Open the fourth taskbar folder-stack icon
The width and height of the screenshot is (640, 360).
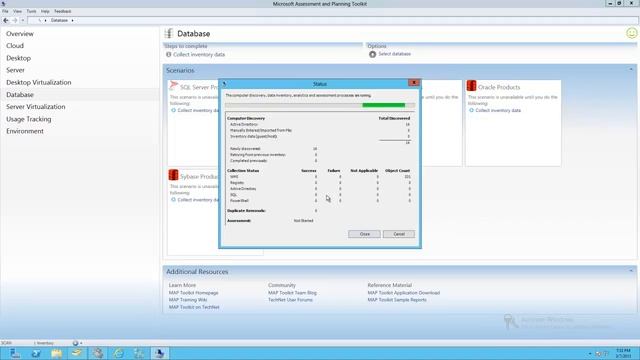point(77,353)
